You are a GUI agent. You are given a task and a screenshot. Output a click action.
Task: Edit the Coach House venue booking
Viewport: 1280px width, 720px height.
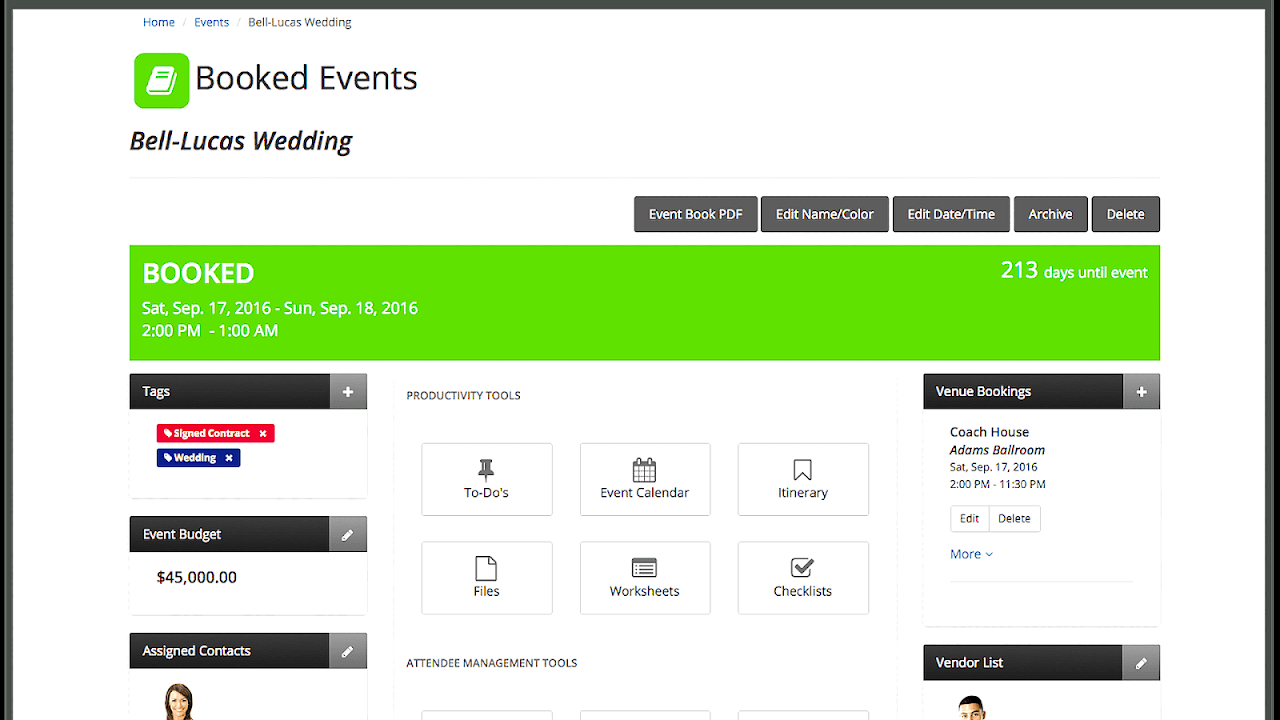969,518
